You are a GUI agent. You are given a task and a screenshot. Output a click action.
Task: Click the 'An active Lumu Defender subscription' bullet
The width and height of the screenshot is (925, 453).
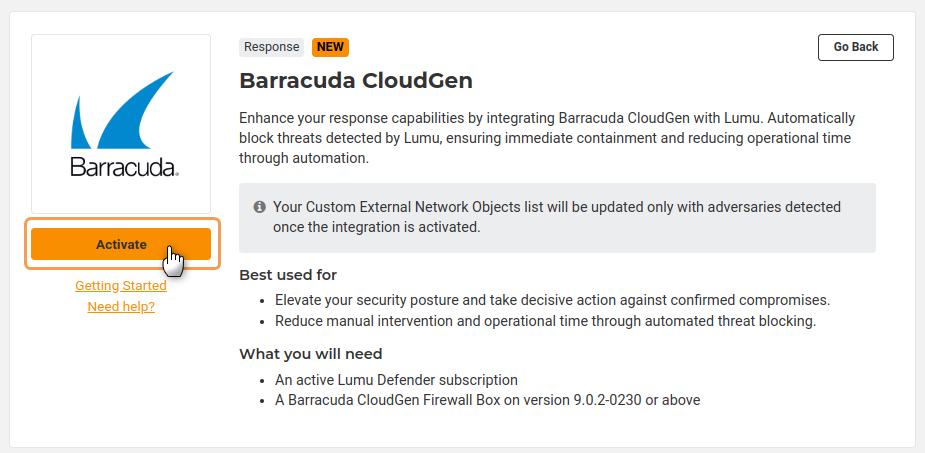click(396, 380)
